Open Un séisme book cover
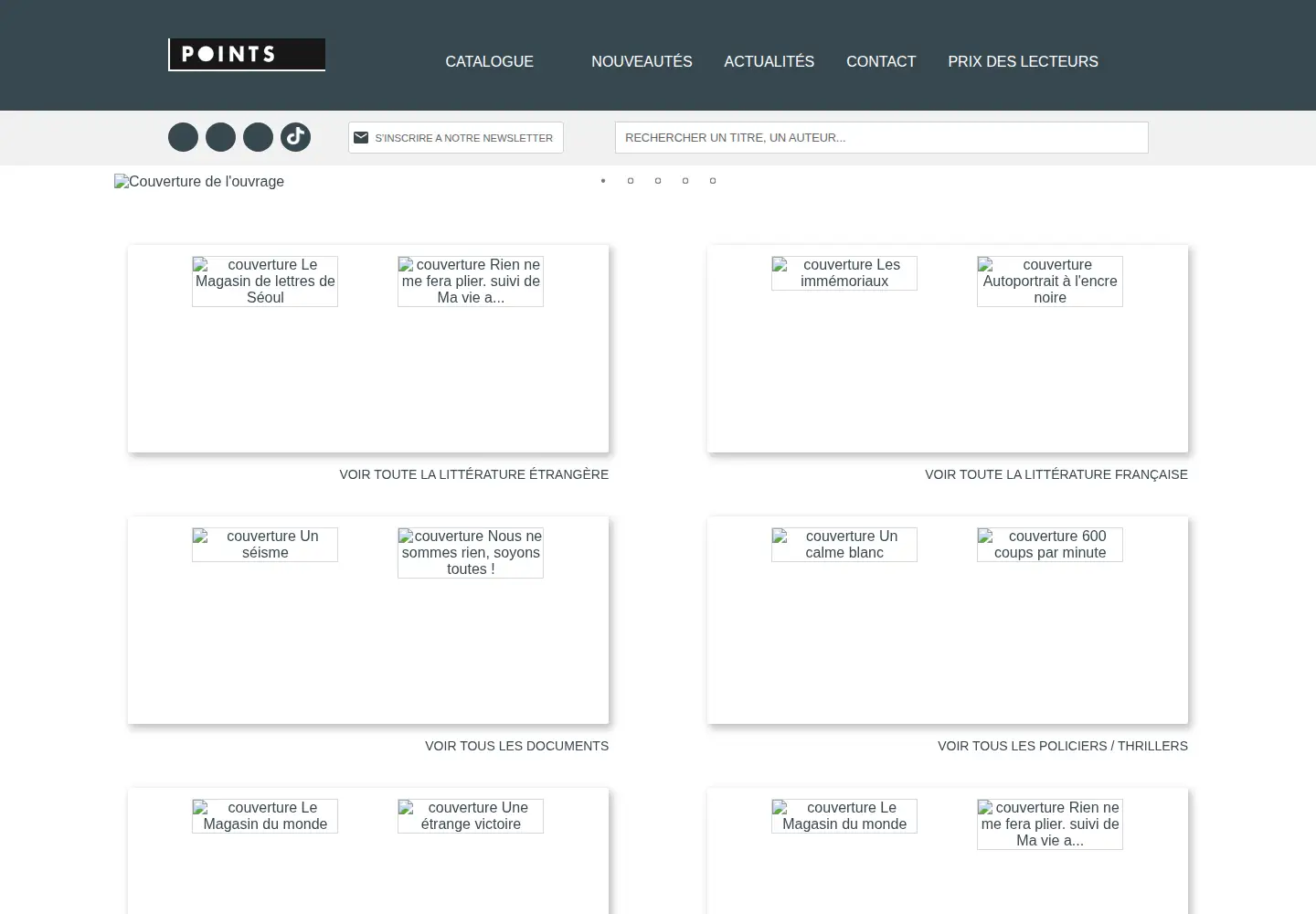 click(x=265, y=545)
